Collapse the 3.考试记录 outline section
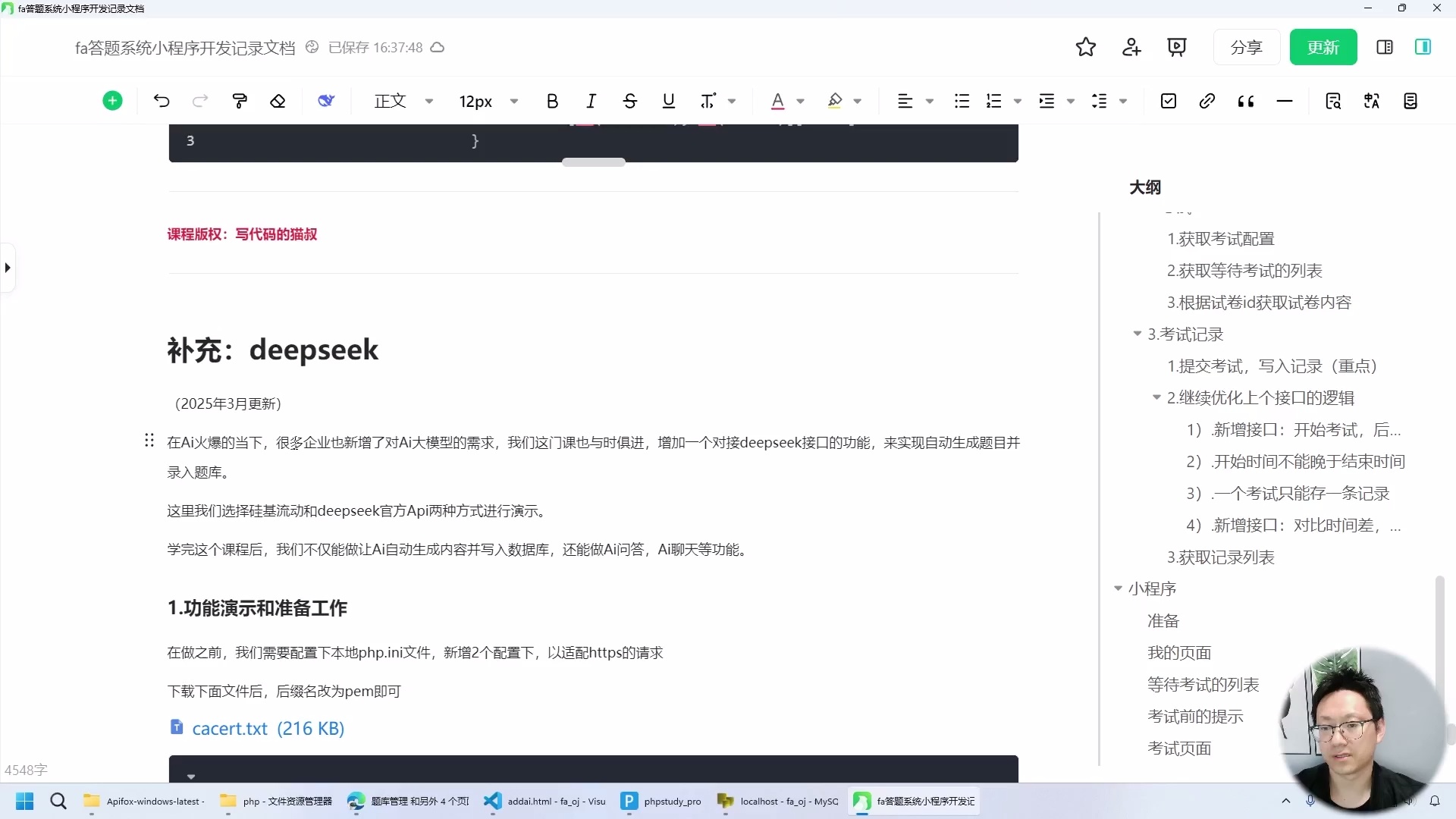The height and width of the screenshot is (819, 1456). point(1137,334)
